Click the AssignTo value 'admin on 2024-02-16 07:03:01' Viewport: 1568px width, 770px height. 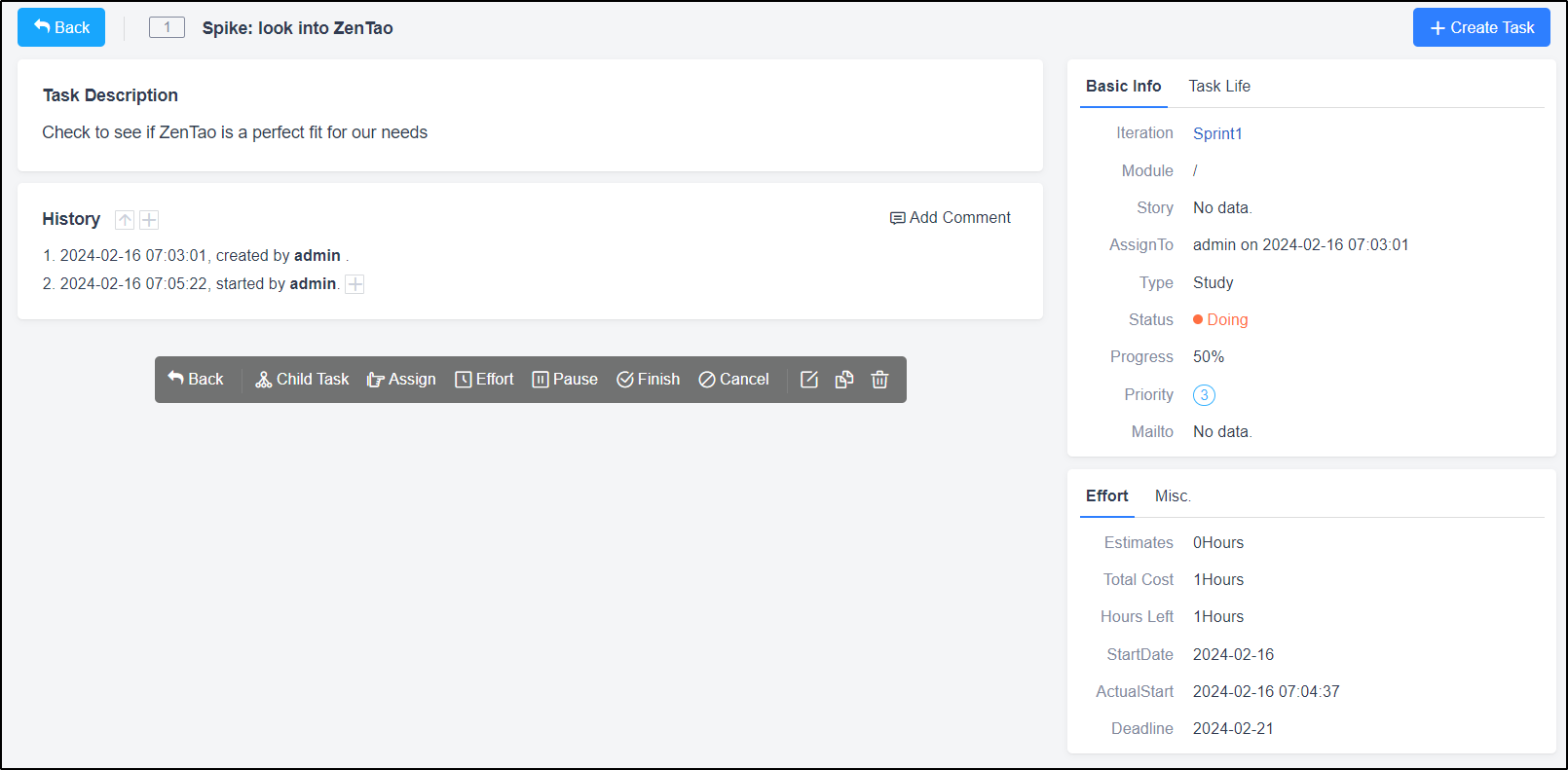tap(1301, 244)
